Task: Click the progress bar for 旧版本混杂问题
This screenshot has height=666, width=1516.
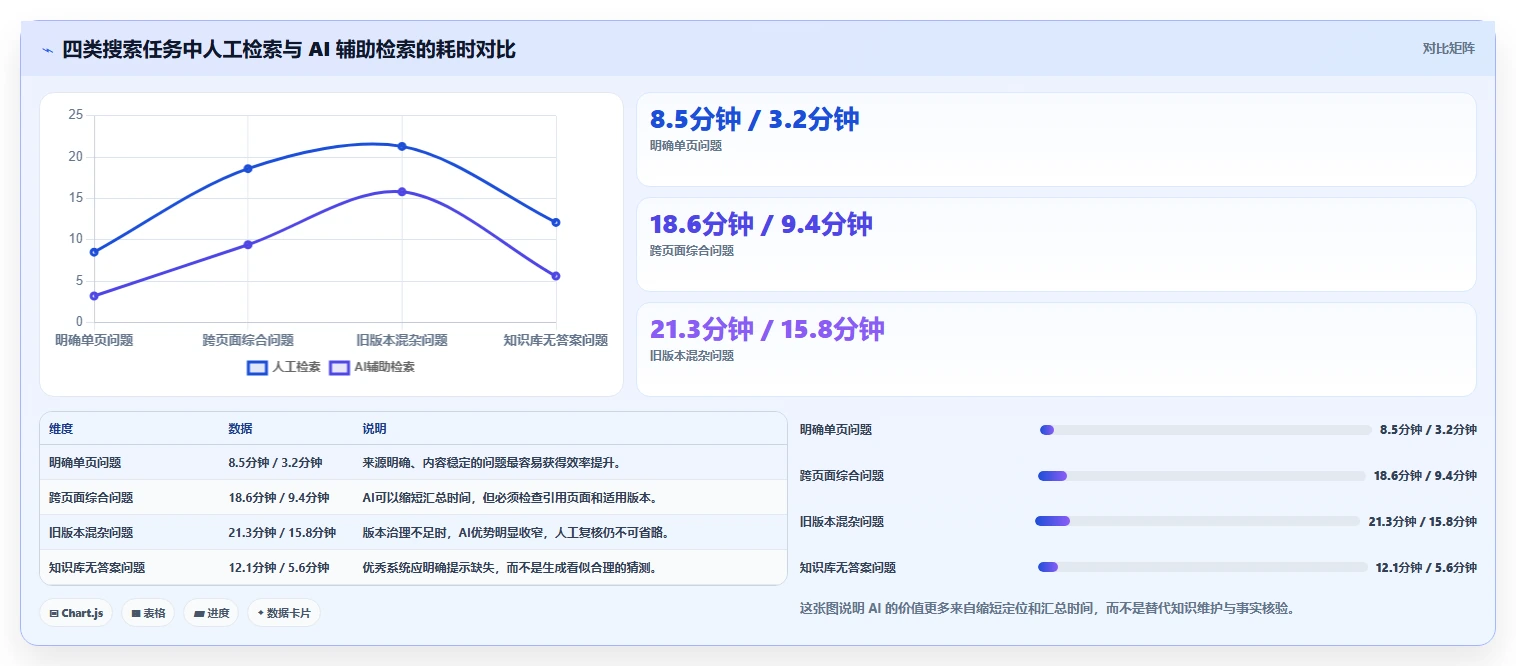Action: (x=1198, y=521)
